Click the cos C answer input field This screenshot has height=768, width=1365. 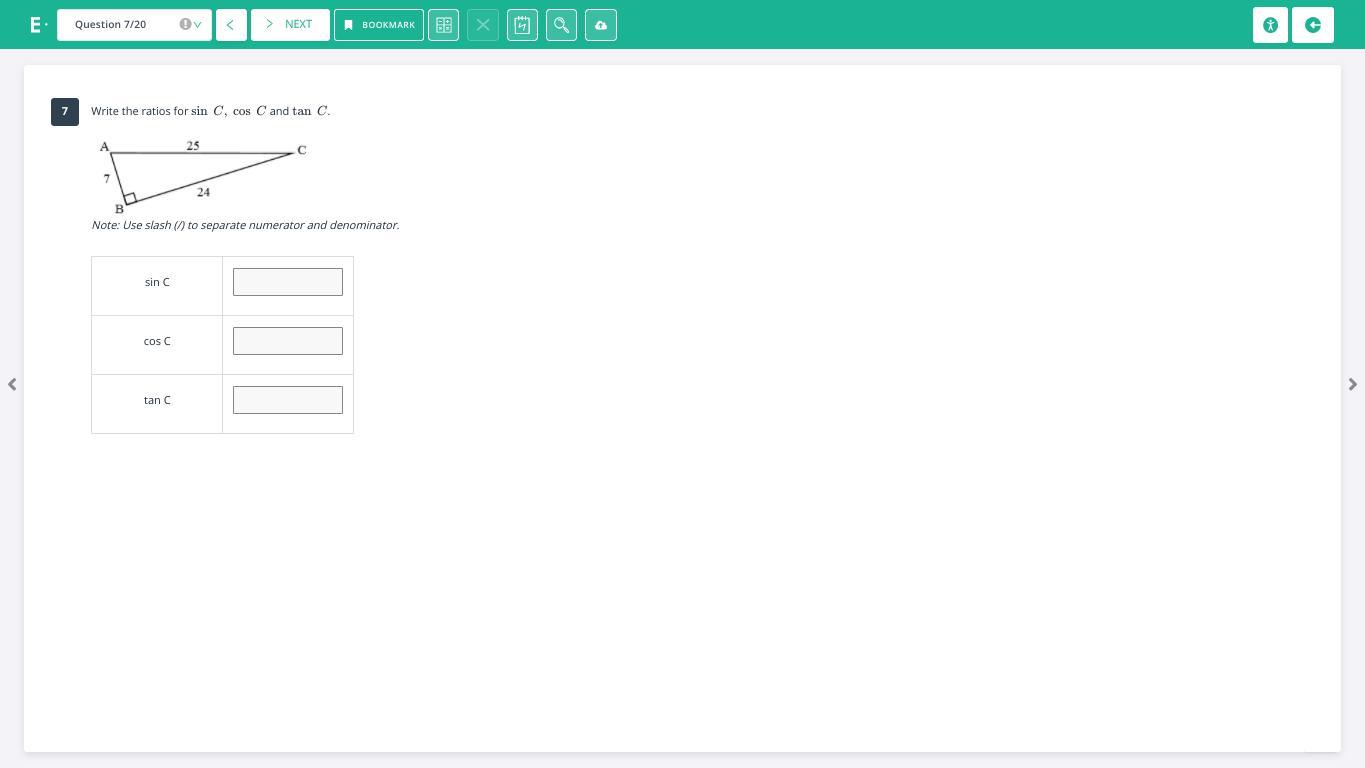(x=288, y=341)
